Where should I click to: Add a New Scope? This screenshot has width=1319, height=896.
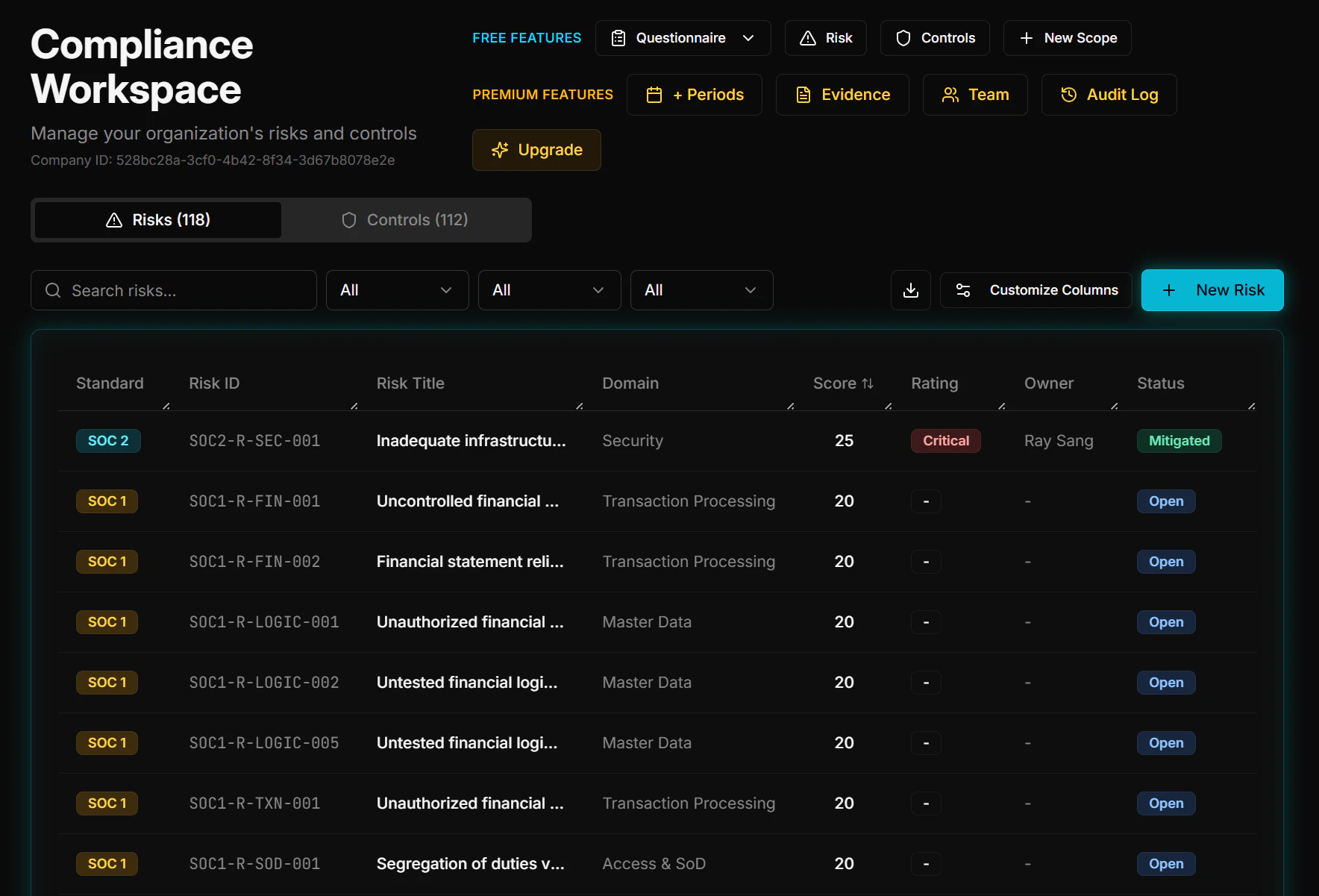click(x=1067, y=38)
